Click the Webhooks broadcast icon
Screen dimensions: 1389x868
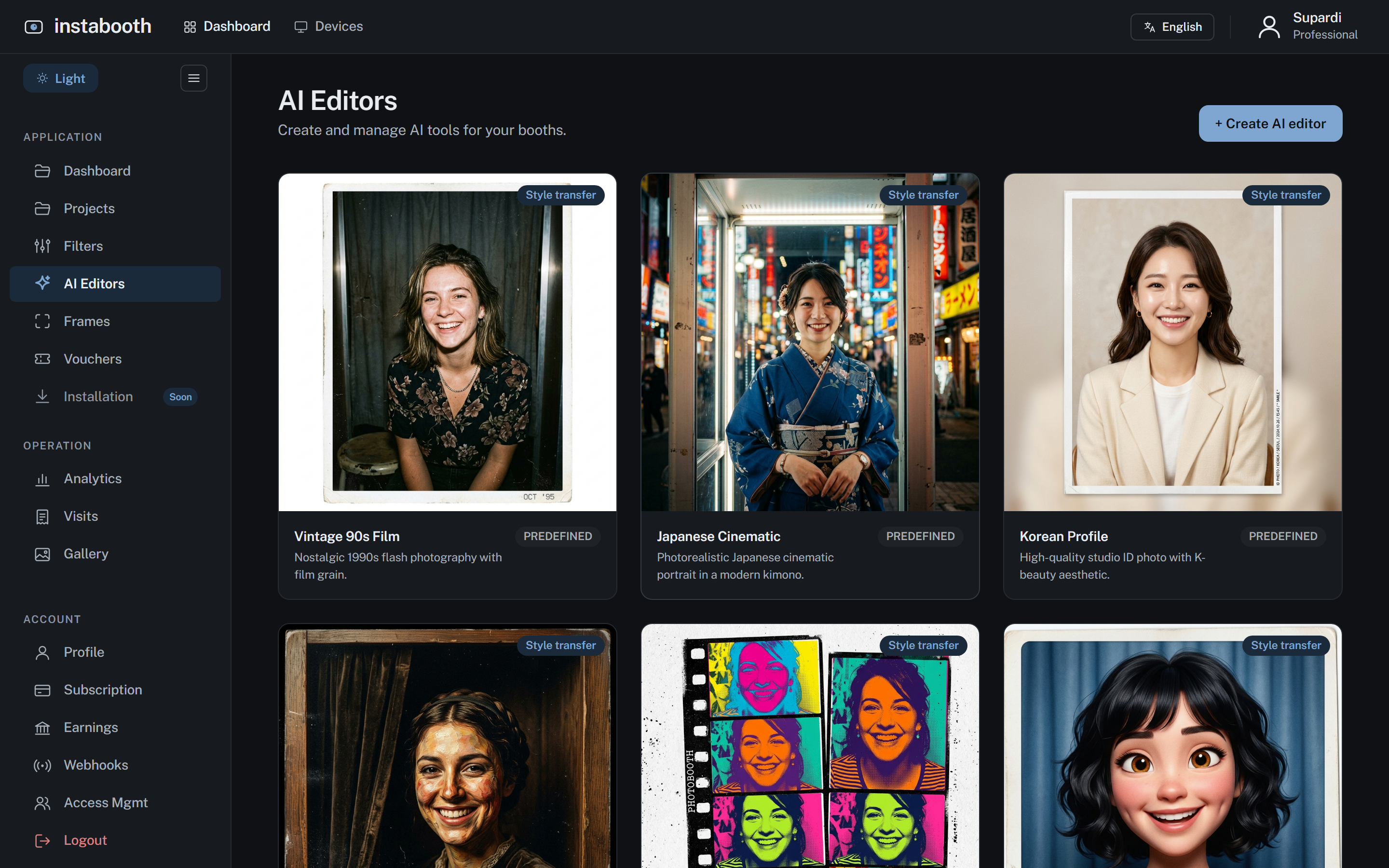click(42, 765)
